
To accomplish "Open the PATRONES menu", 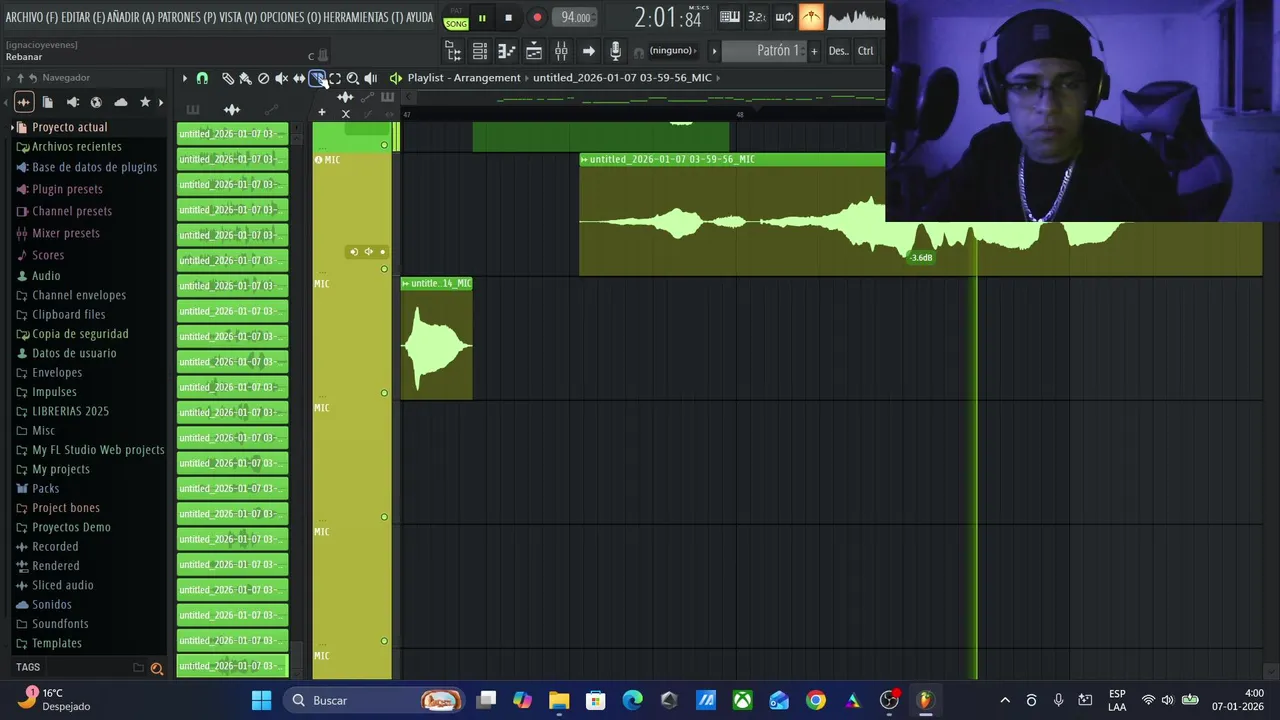I will [x=187, y=18].
